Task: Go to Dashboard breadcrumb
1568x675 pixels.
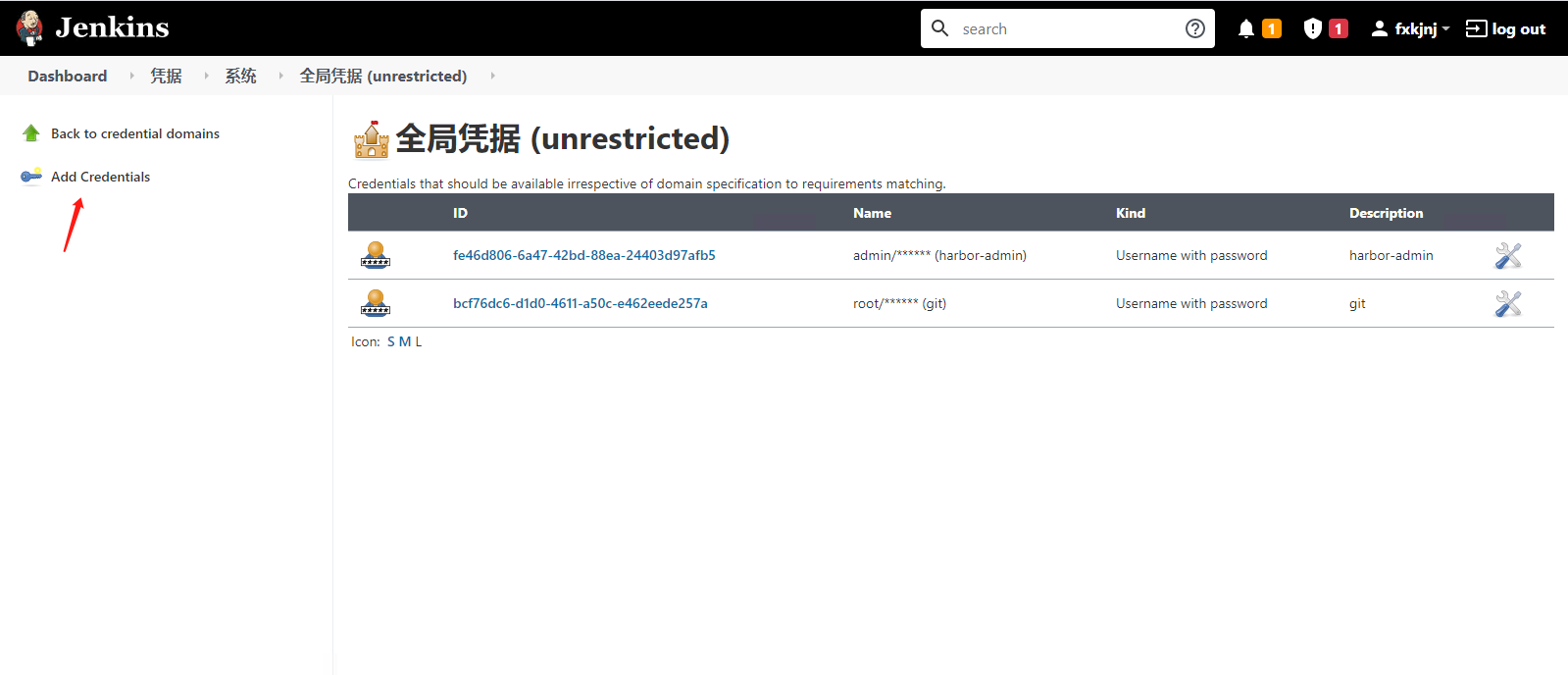Action: click(68, 76)
